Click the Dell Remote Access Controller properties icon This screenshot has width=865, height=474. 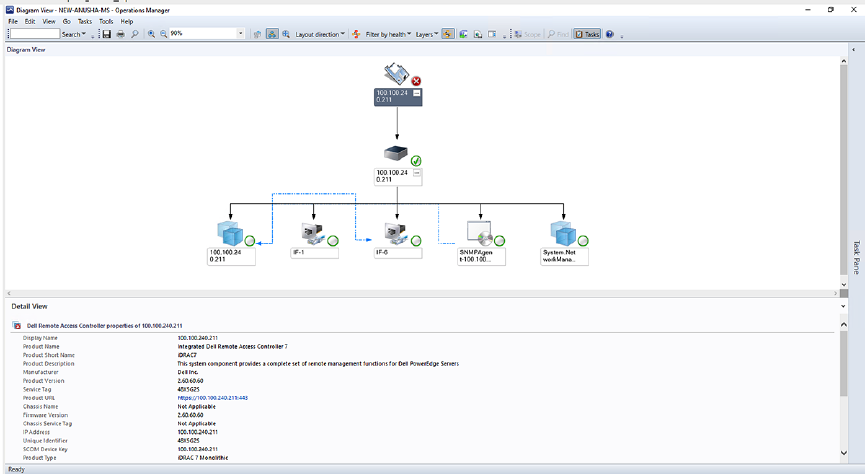pos(17,326)
